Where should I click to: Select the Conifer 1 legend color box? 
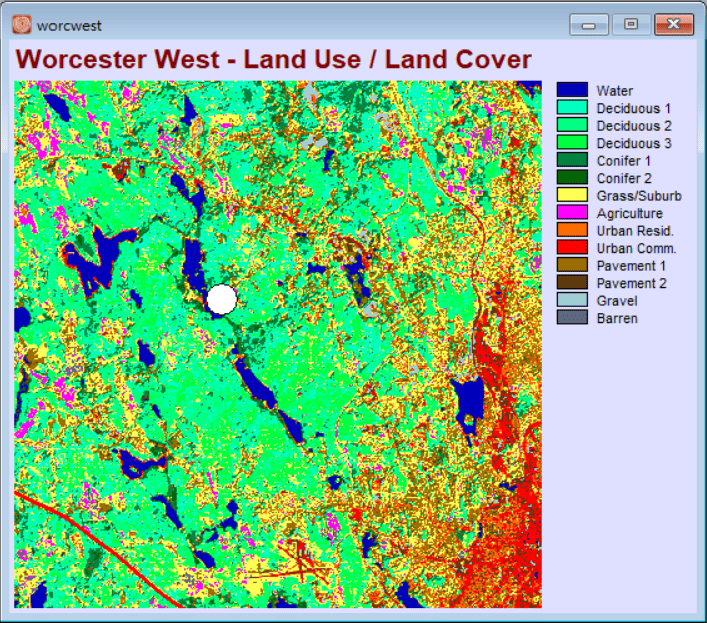[572, 160]
